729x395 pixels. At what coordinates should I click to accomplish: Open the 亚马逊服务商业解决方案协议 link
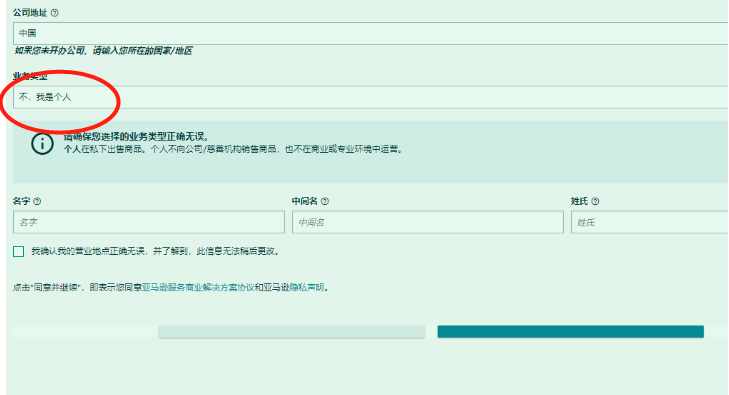[x=198, y=287]
